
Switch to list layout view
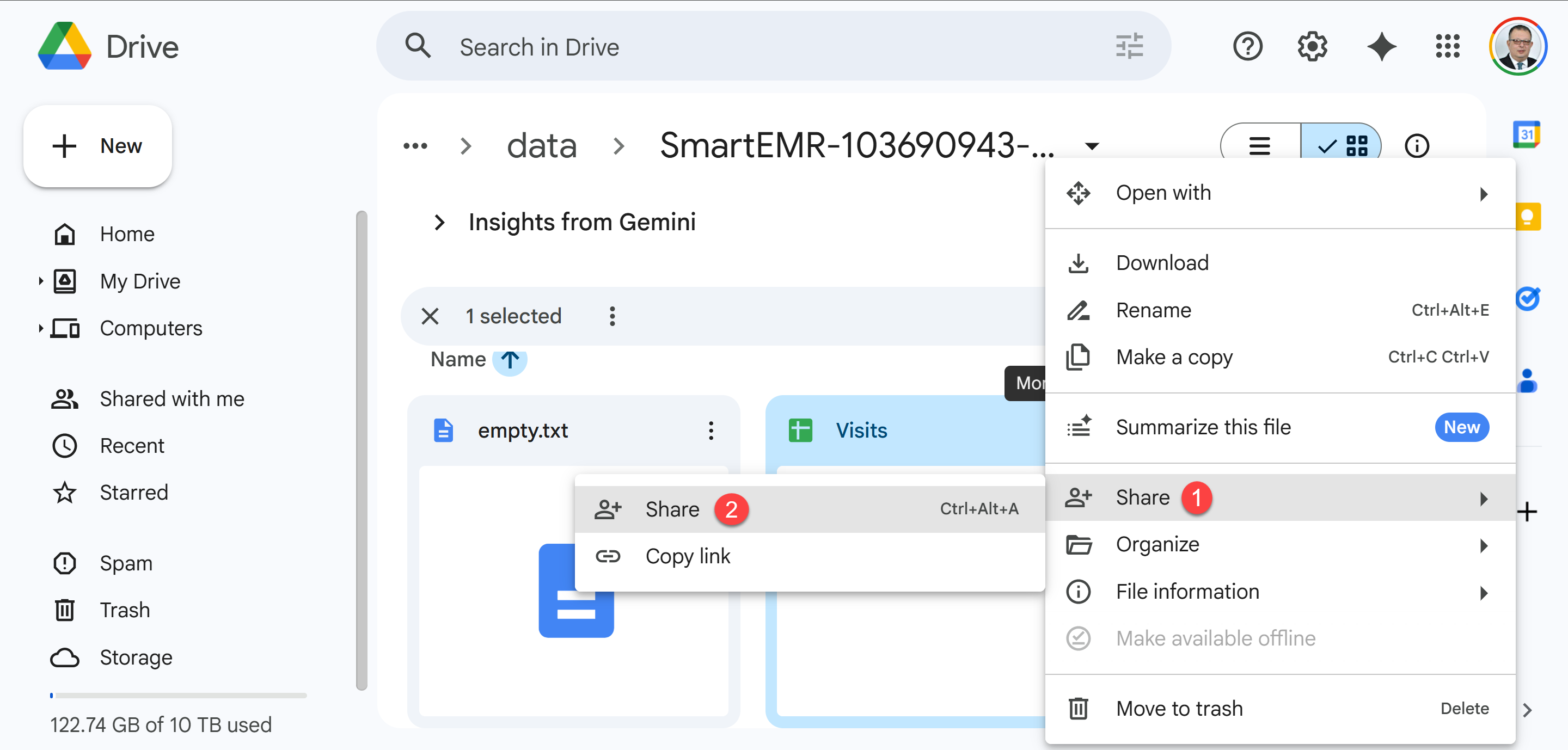coord(1259,146)
